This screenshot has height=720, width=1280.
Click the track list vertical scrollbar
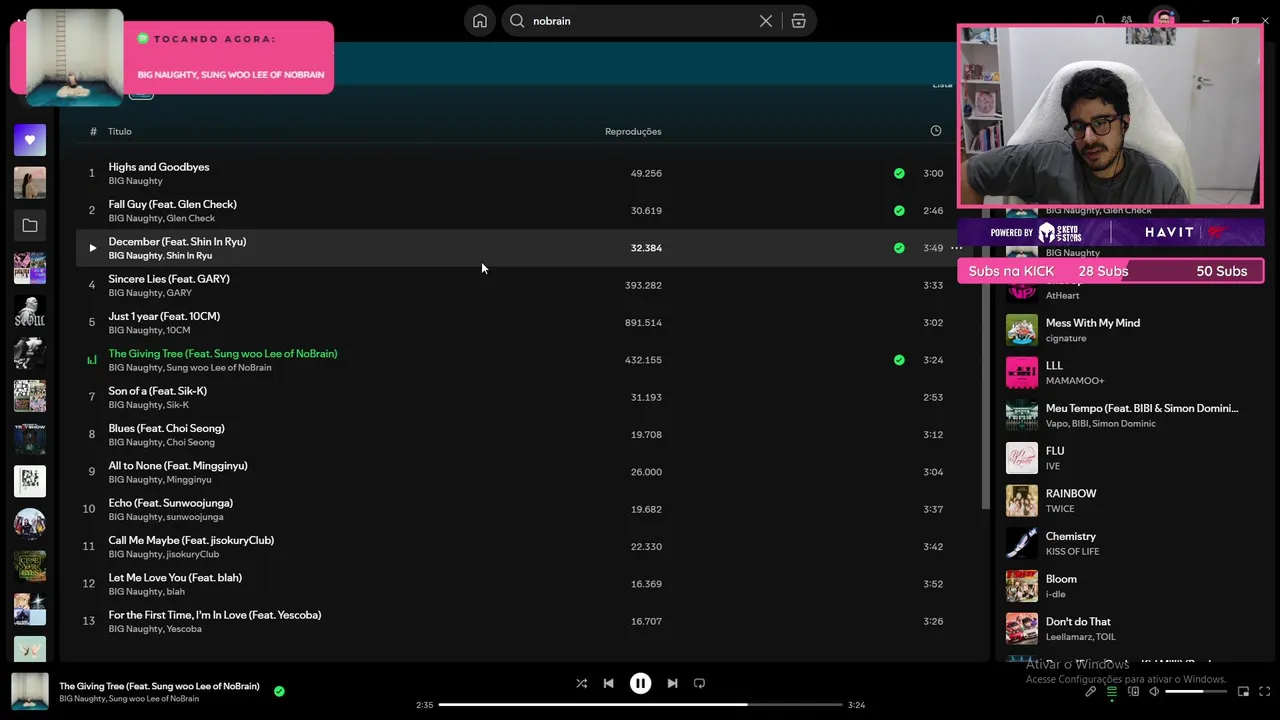[x=985, y=360]
